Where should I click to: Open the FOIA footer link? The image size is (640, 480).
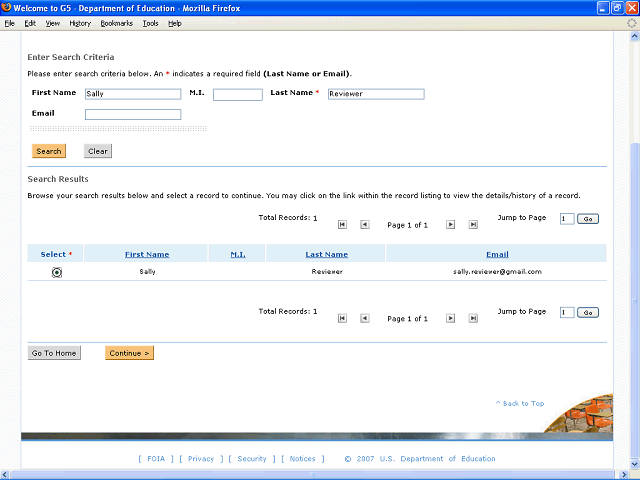point(156,459)
